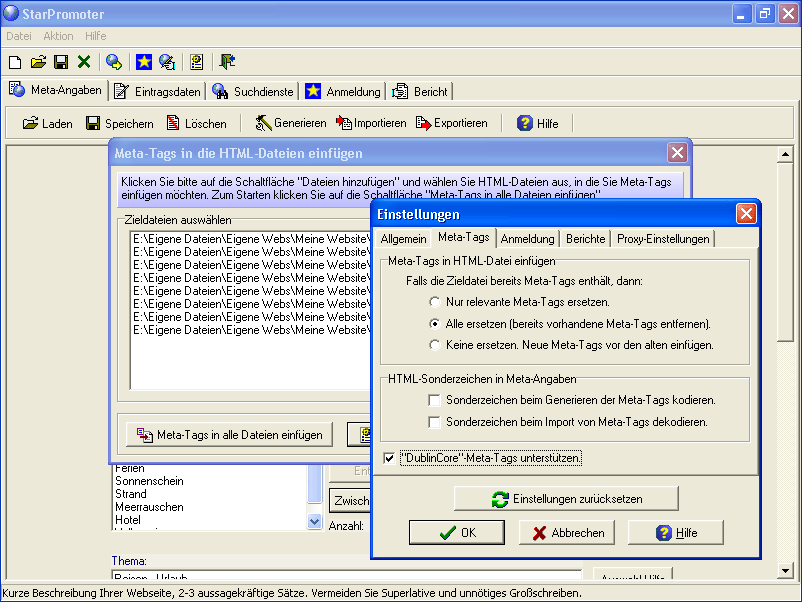The width and height of the screenshot is (802, 602).
Task: Open the Hilfe menu in the menu bar
Action: point(96,36)
